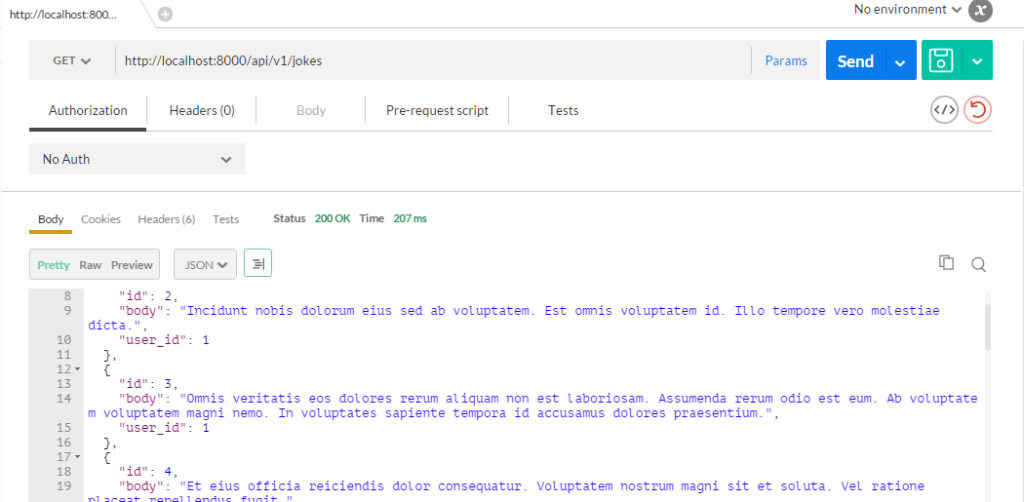
Task: Switch response view to Raw
Action: [91, 265]
